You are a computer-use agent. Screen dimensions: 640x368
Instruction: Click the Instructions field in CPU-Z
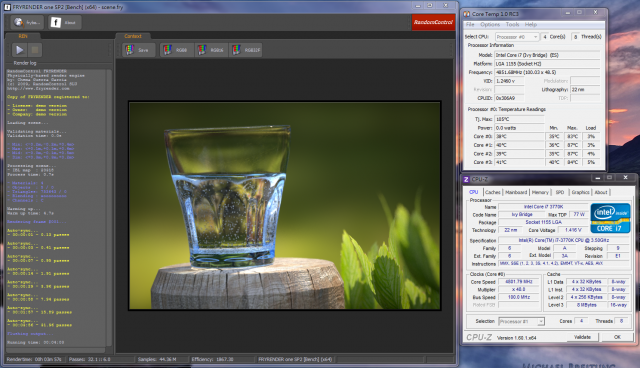click(564, 264)
